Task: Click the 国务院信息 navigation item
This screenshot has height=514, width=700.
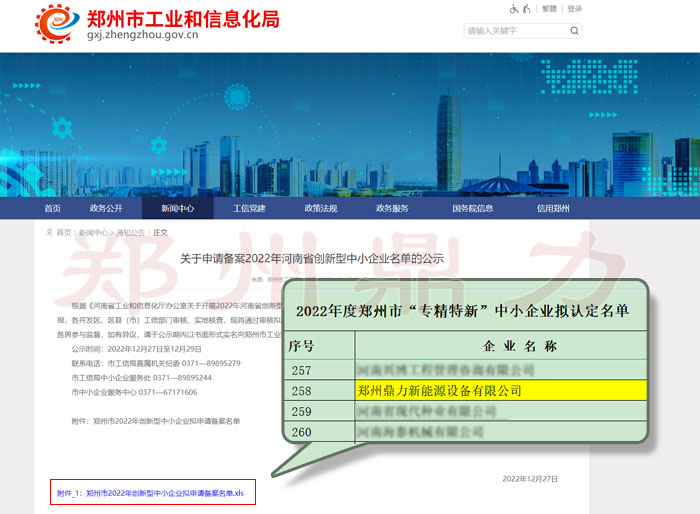Action: [x=473, y=209]
